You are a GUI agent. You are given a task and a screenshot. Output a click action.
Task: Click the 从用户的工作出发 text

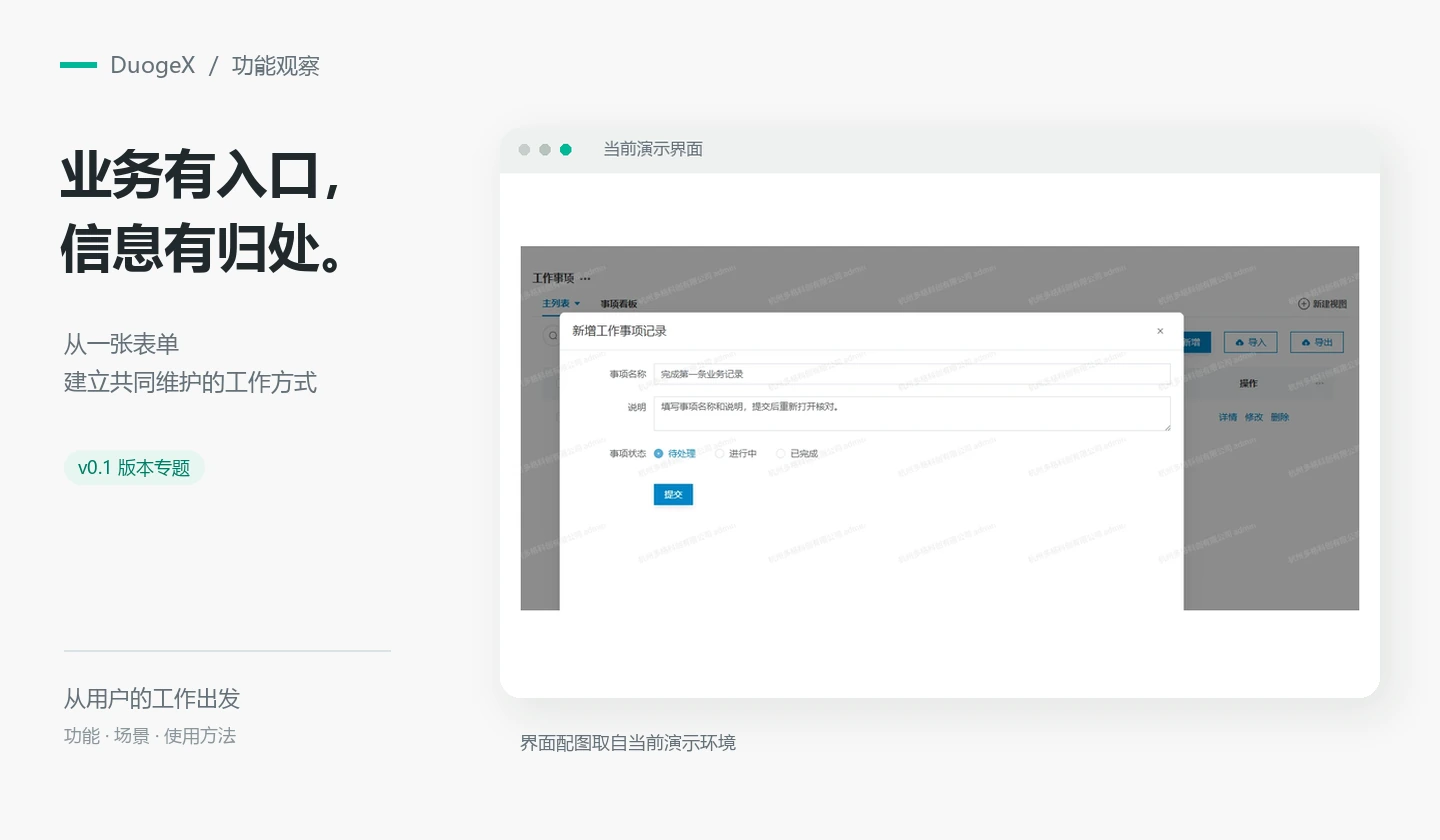[152, 698]
